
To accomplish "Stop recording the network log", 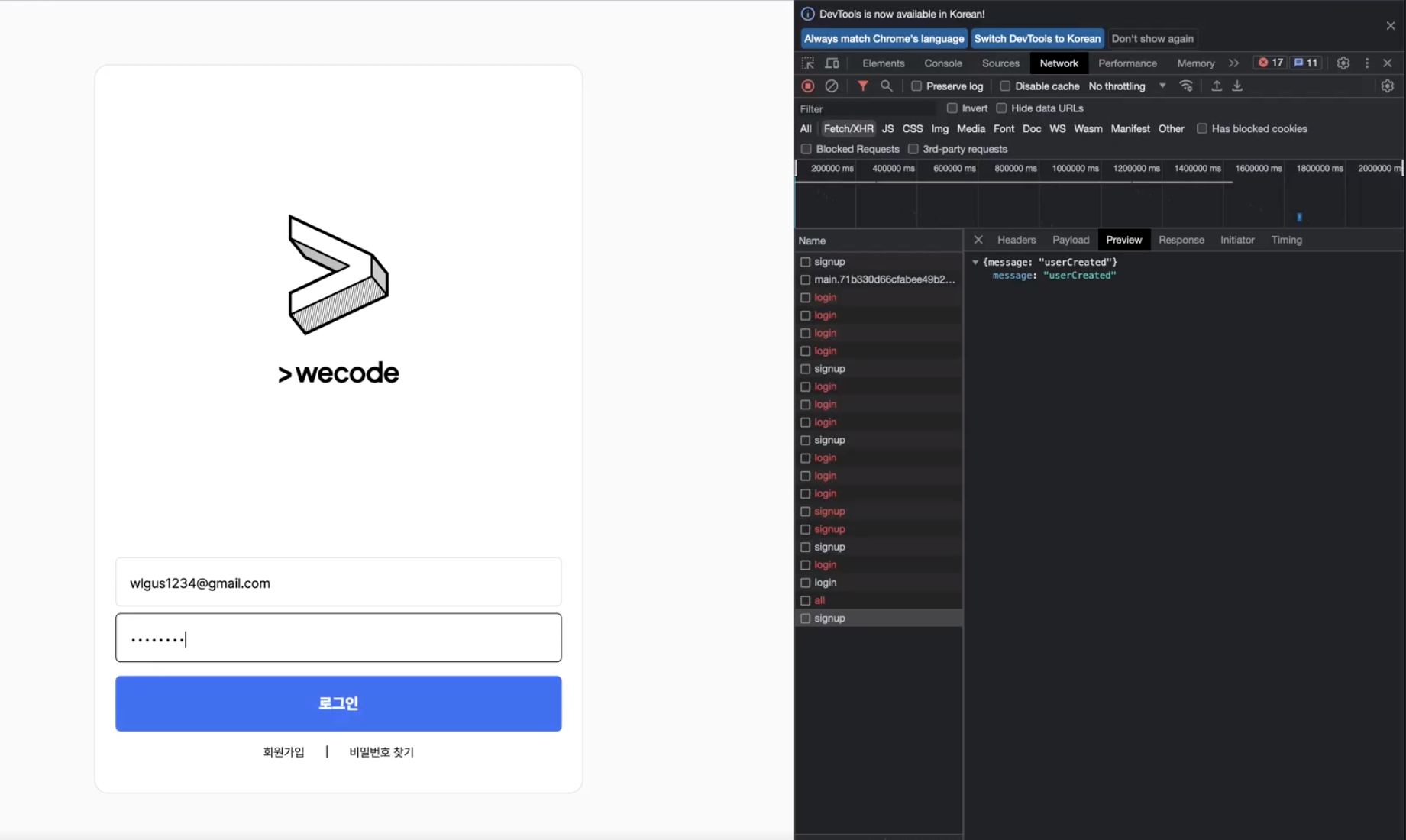I will point(808,86).
